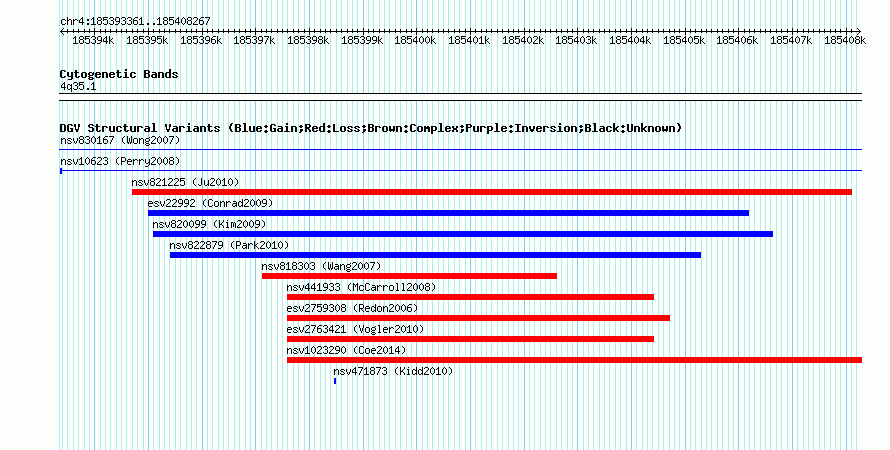Image resolution: width=890 pixels, height=450 pixels.
Task: Open nsv1023290 (Coe2014) label
Action: click(346, 350)
